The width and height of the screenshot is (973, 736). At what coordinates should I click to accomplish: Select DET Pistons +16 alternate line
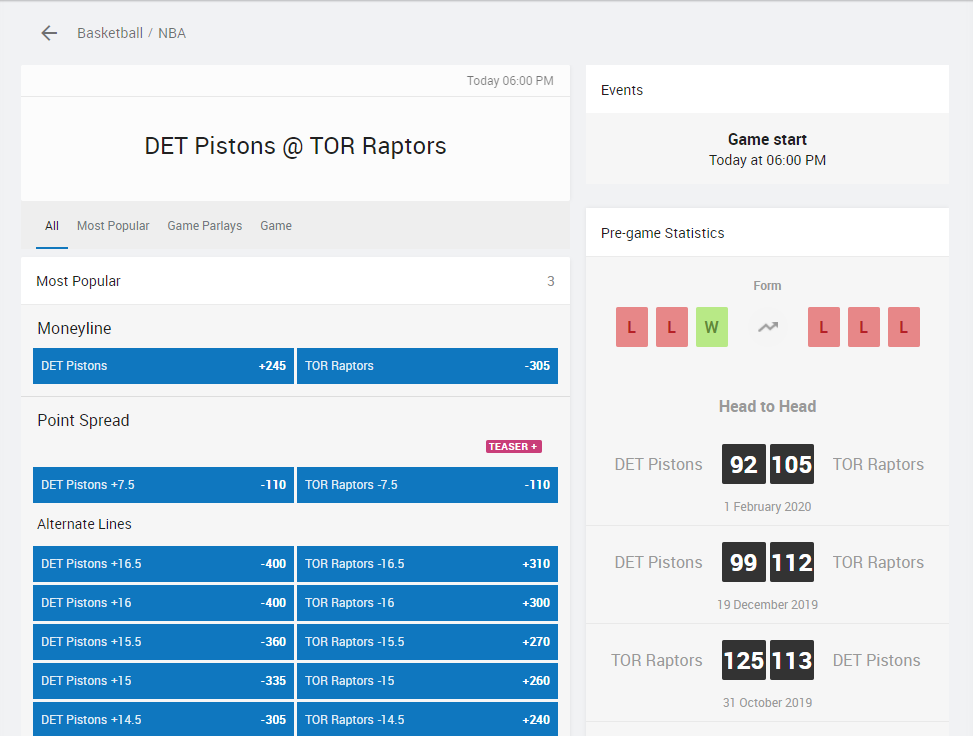click(x=163, y=603)
